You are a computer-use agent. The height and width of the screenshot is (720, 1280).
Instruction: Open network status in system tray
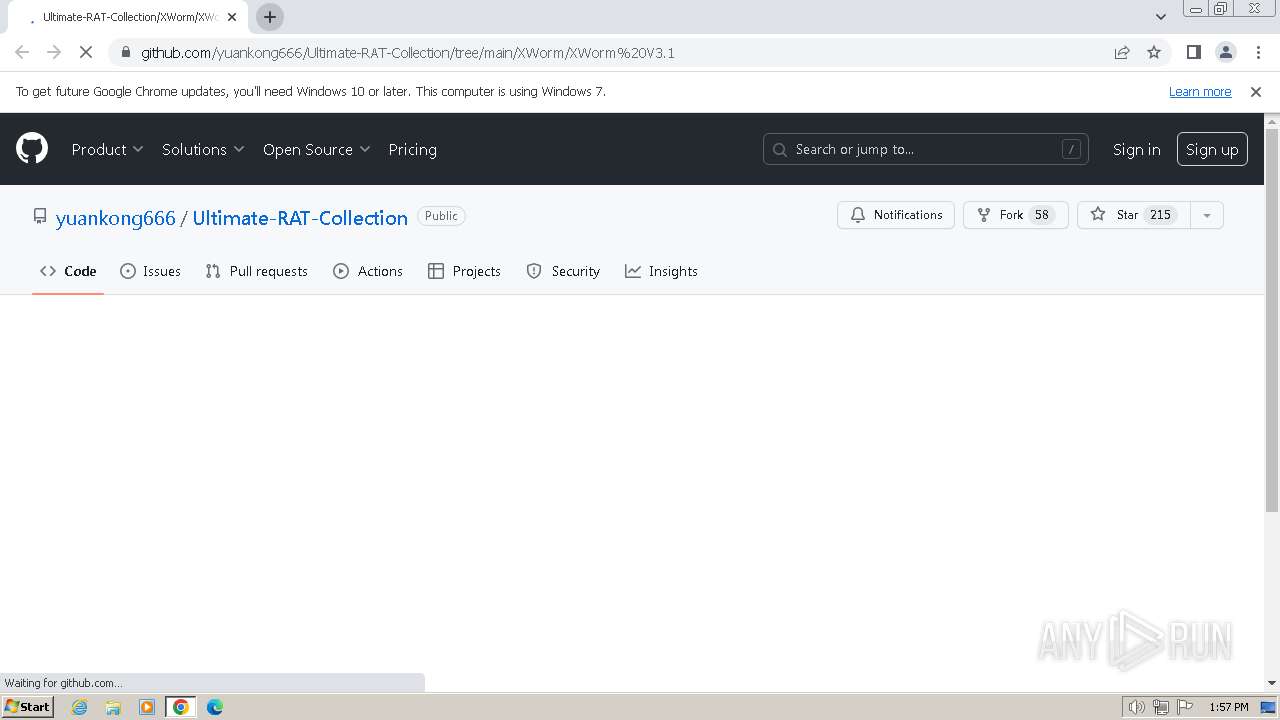pos(1161,707)
